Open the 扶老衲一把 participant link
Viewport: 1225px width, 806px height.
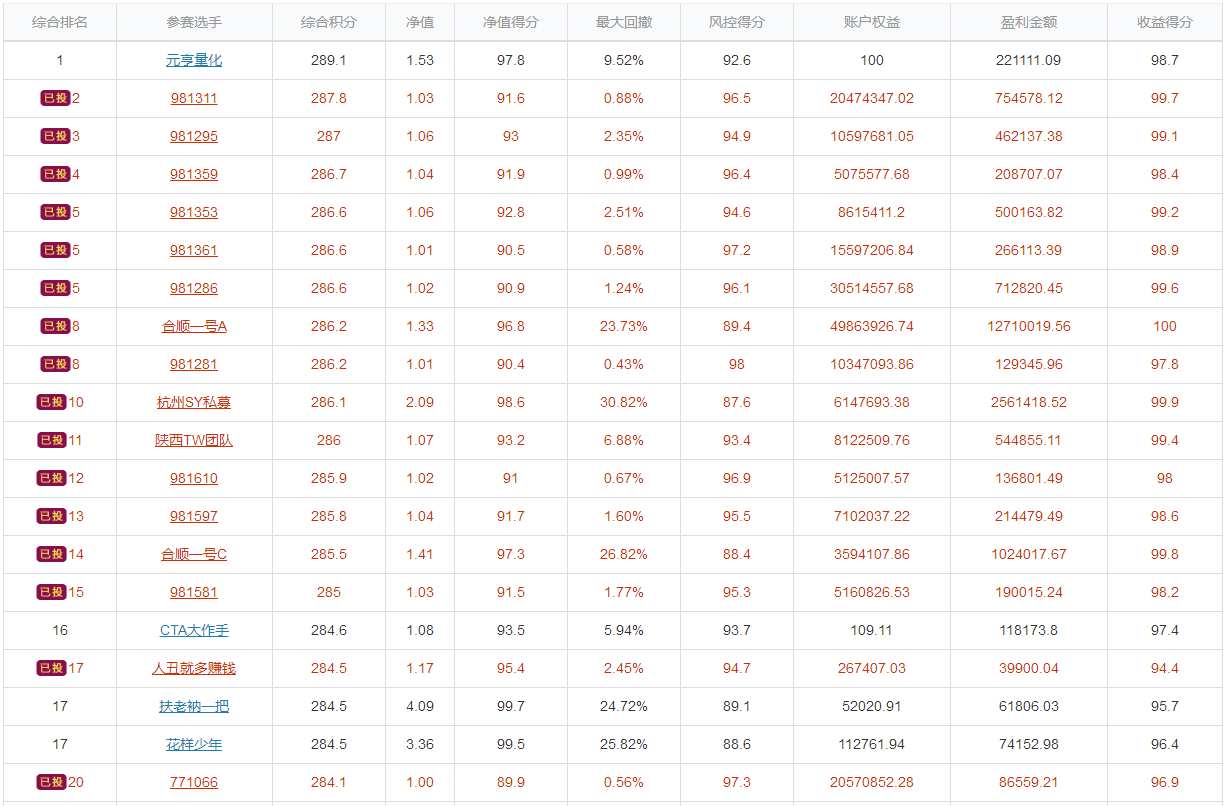pos(194,706)
